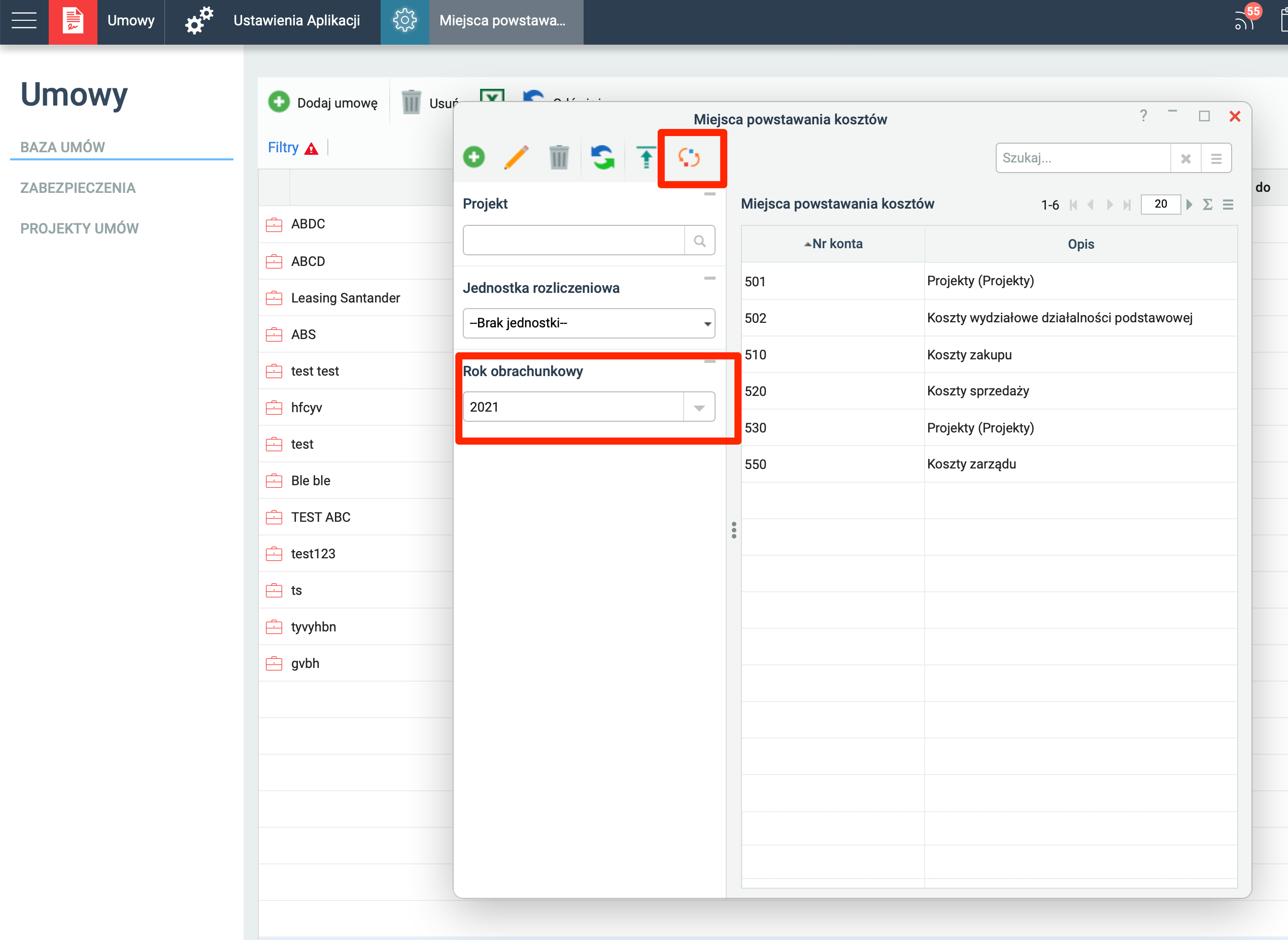The width and height of the screenshot is (1288, 940).
Task: Open the hamburger main menu
Action: tap(24, 20)
